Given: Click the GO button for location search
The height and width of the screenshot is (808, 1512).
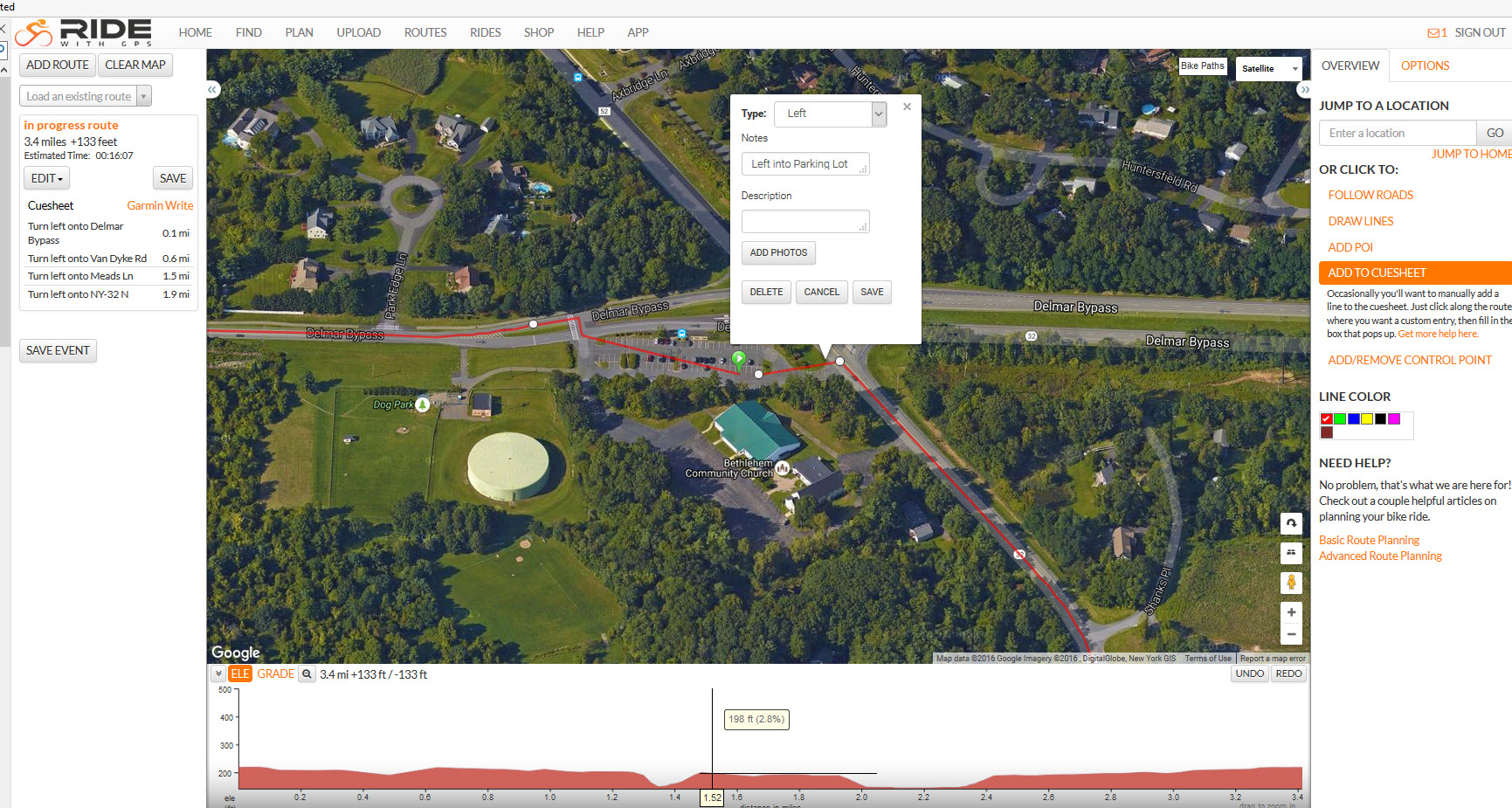Looking at the screenshot, I should point(1495,133).
